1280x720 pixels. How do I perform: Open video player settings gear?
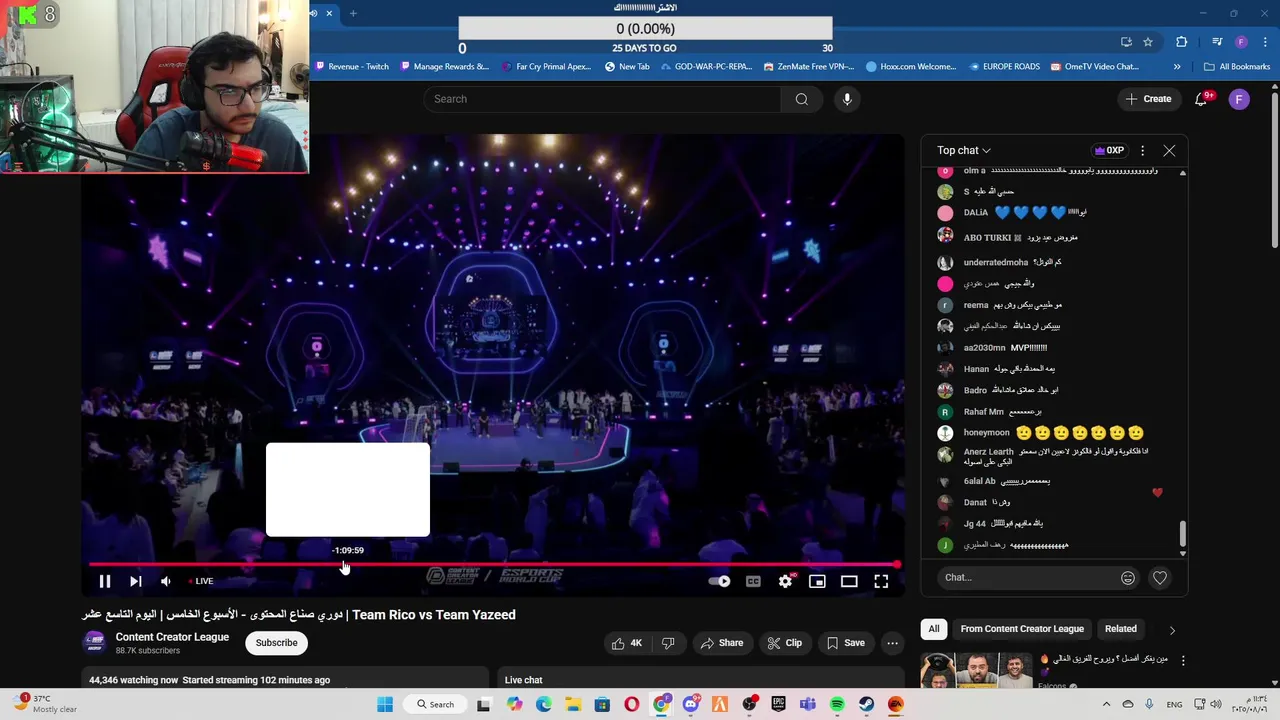(x=786, y=581)
